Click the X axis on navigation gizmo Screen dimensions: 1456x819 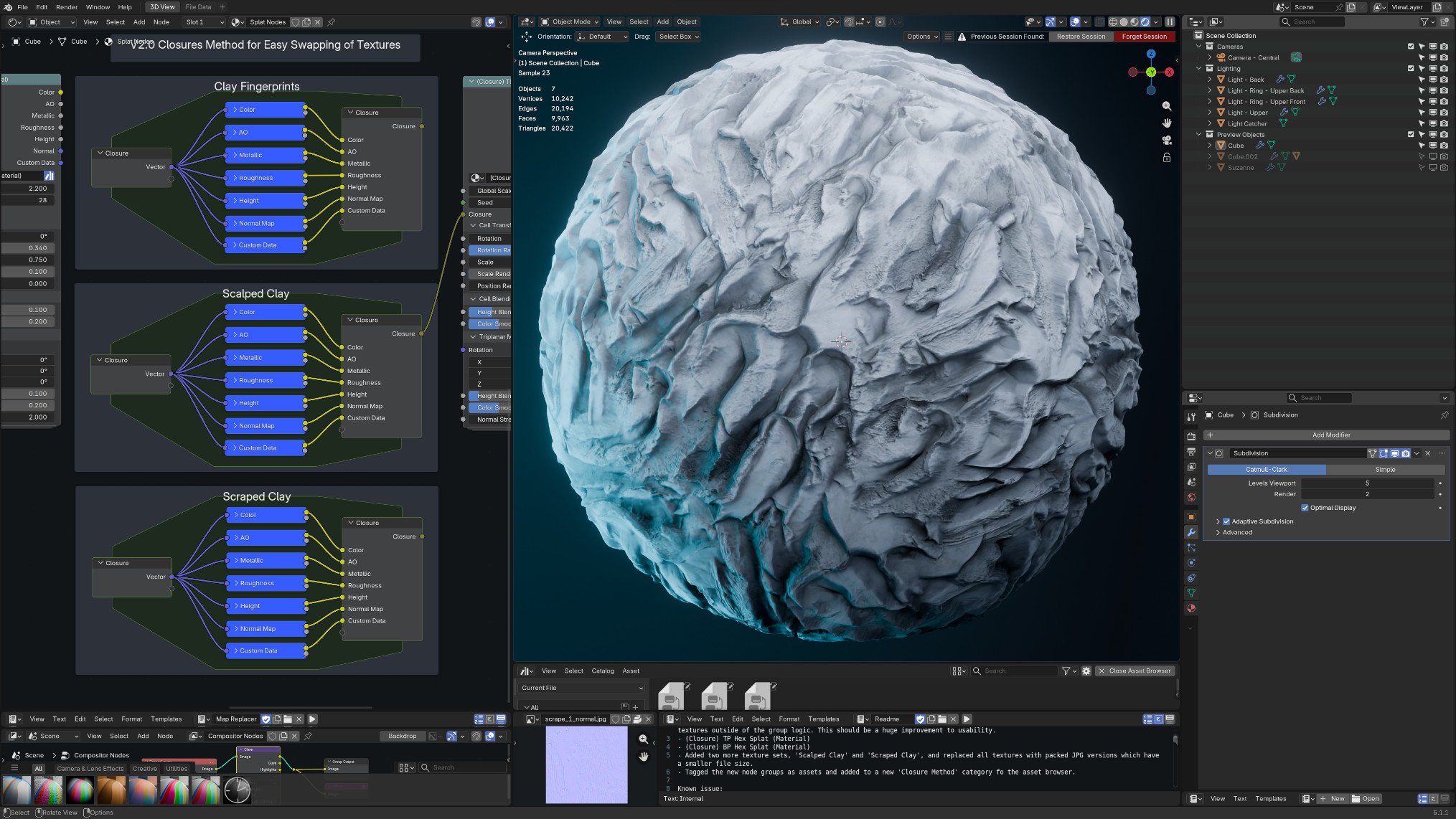pos(1169,72)
